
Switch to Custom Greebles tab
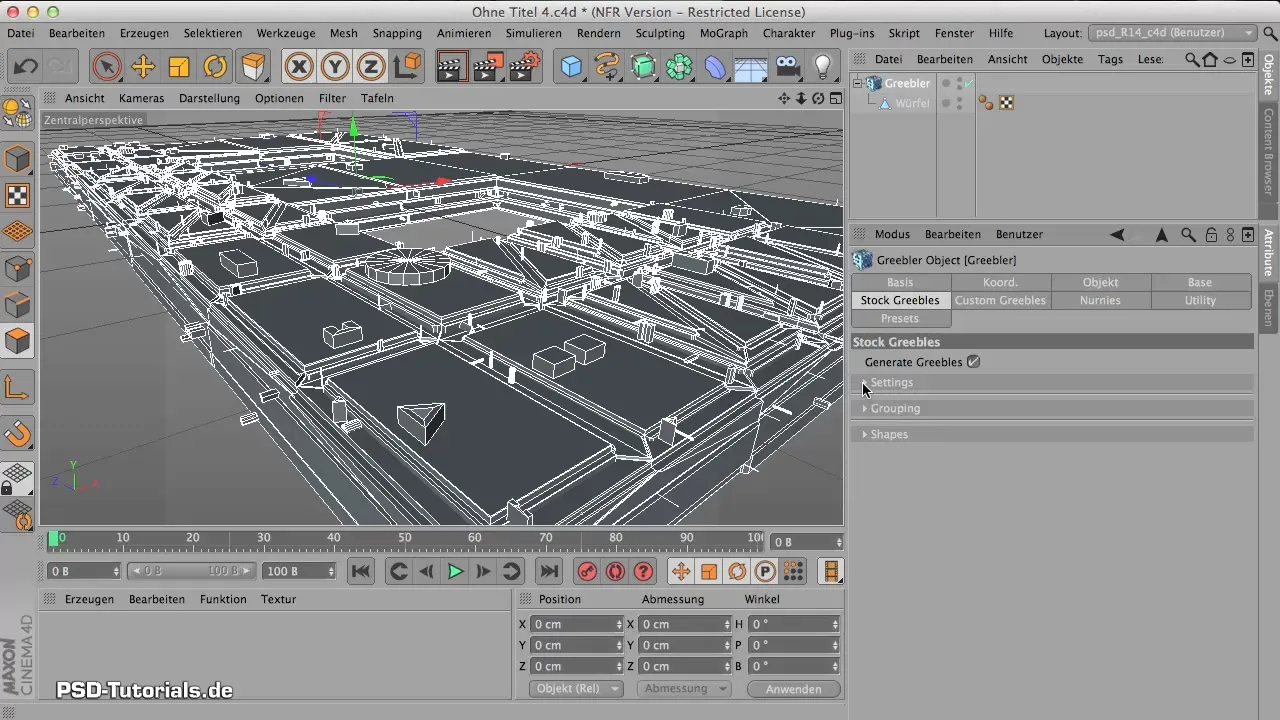pyautogui.click(x=1001, y=300)
